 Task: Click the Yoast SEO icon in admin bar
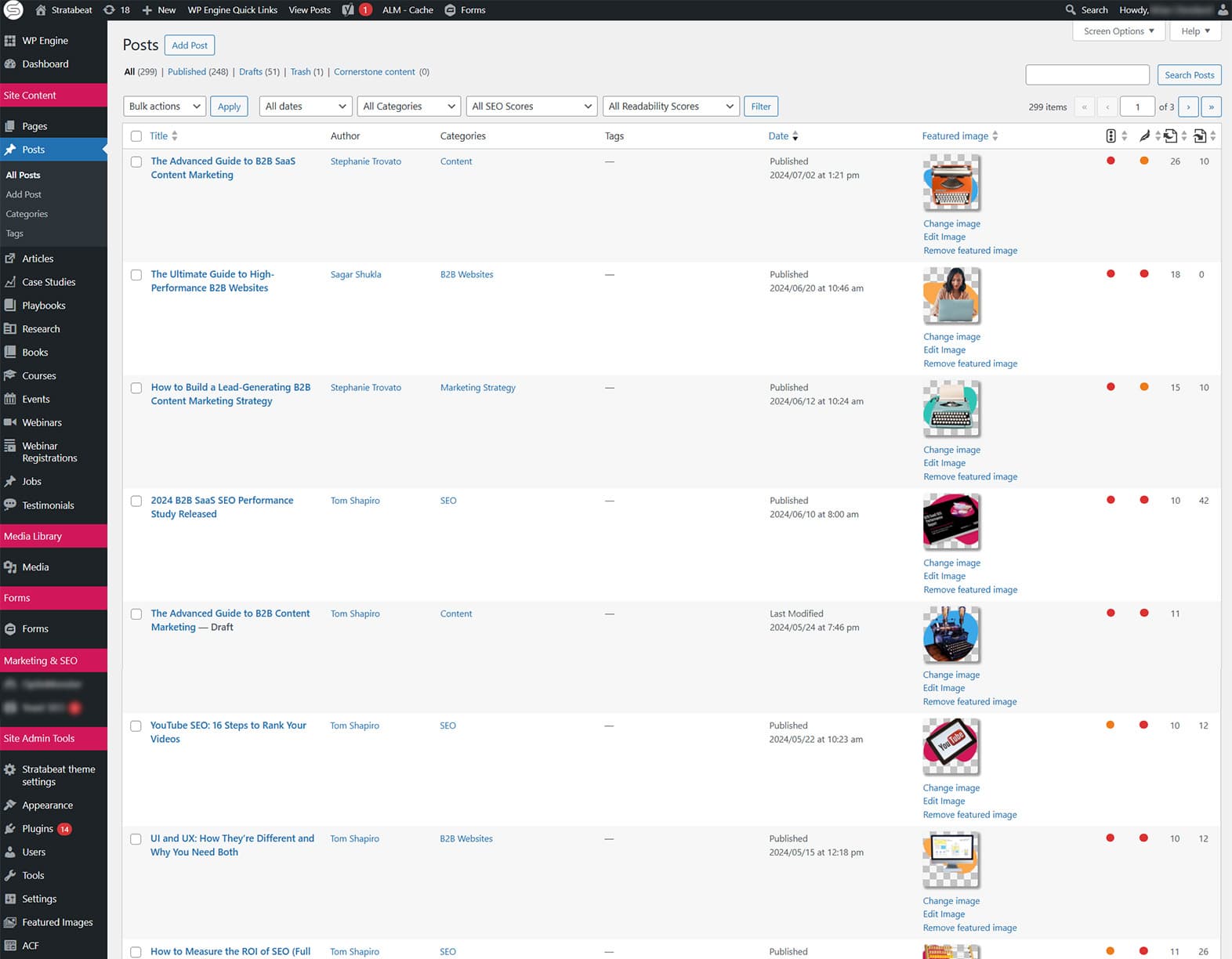[x=348, y=10]
